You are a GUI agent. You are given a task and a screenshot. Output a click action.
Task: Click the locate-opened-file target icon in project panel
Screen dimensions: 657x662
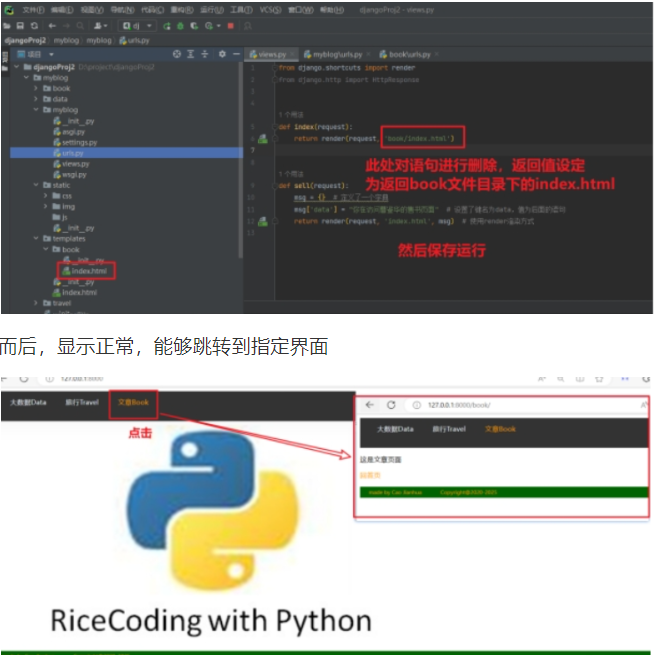[177, 54]
